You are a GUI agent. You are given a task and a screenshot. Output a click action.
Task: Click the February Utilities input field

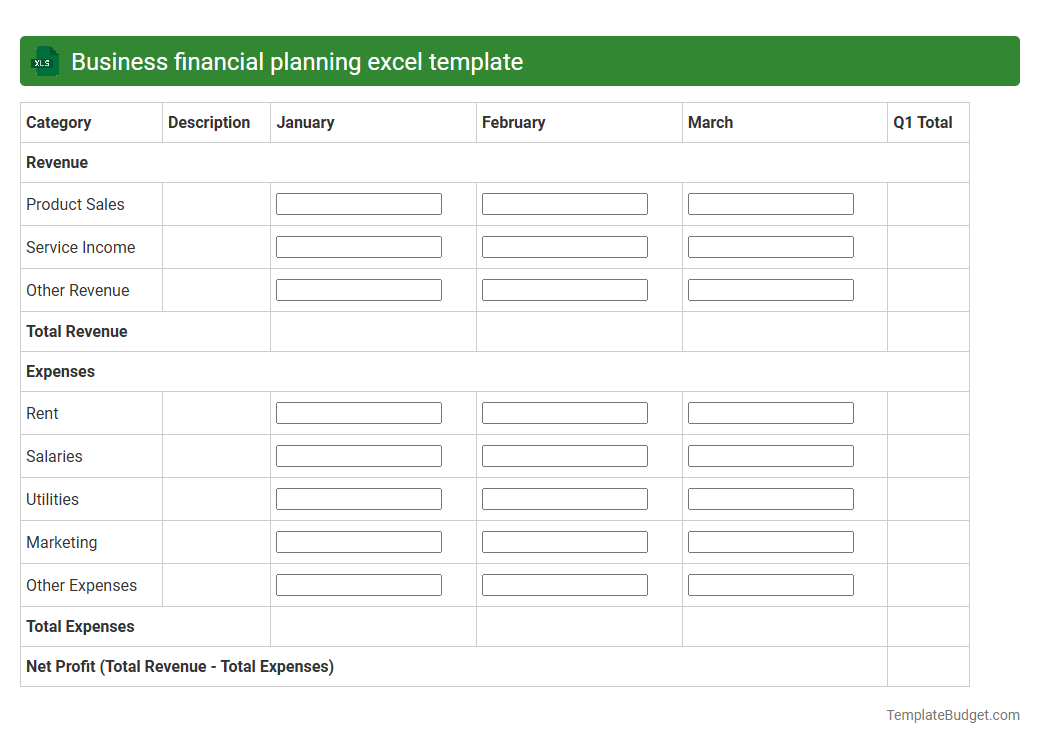click(564, 498)
